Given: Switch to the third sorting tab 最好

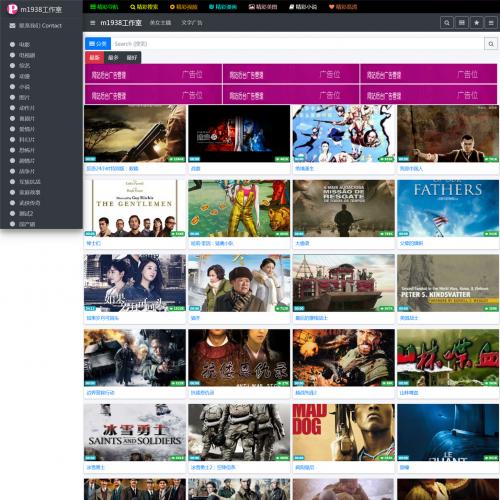Looking at the screenshot, I should coord(132,58).
